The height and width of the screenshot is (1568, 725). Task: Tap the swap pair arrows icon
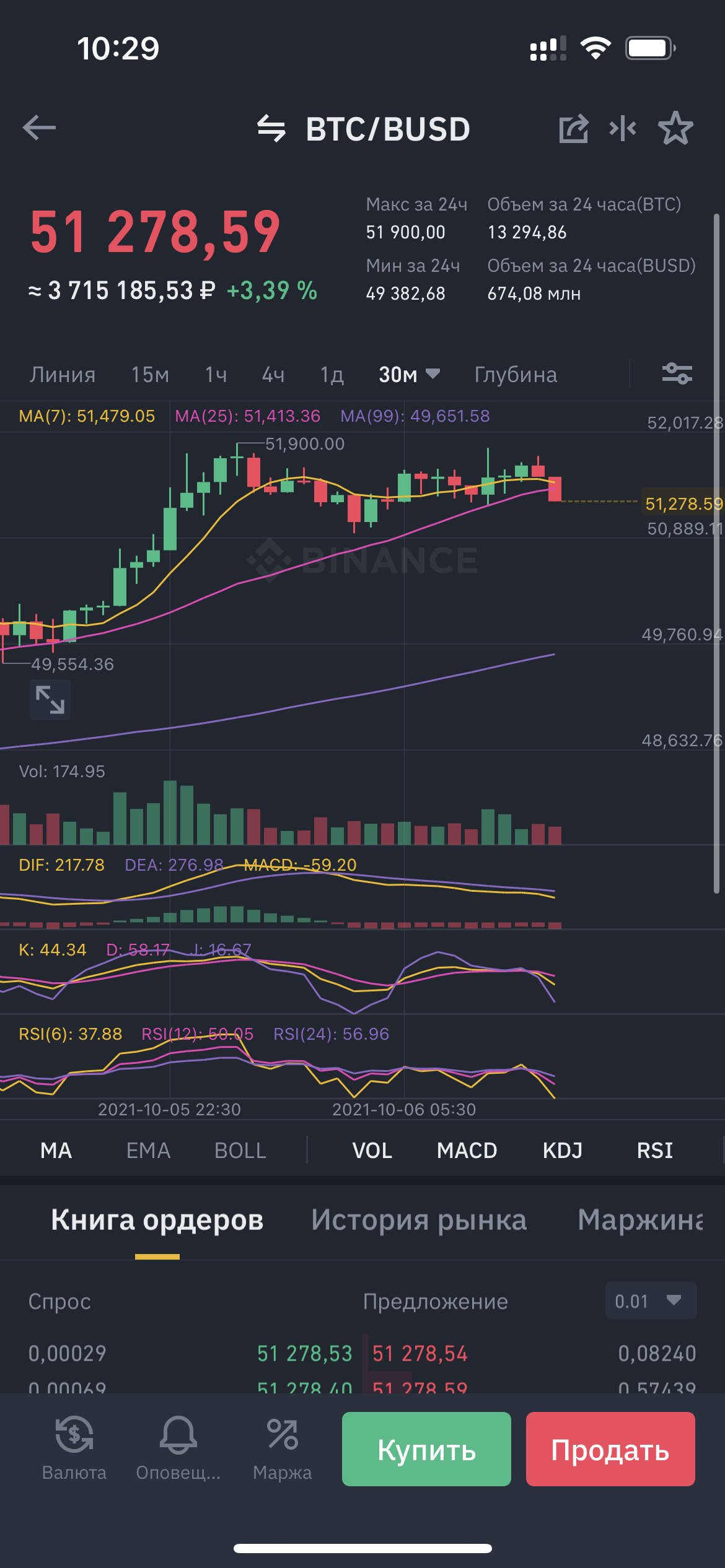(x=271, y=129)
